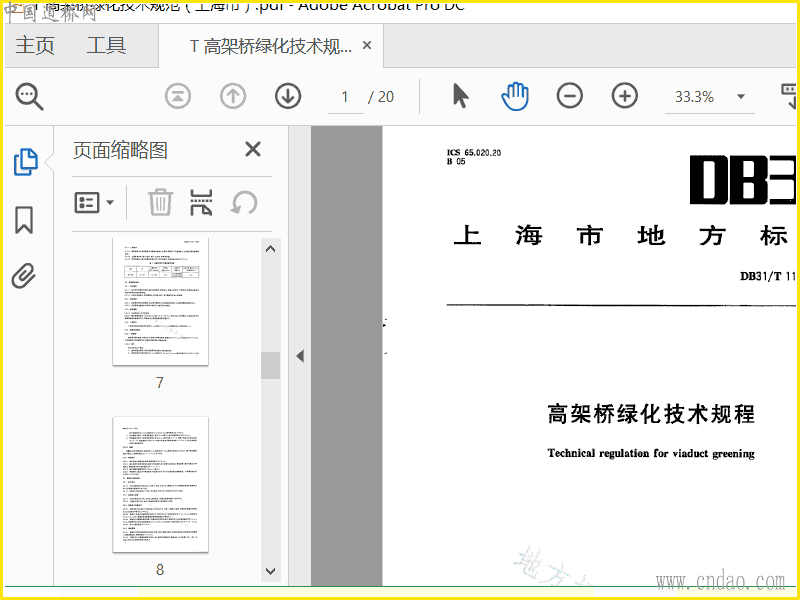
Task: Click the DB31/T standard number text
Action: pos(767,276)
